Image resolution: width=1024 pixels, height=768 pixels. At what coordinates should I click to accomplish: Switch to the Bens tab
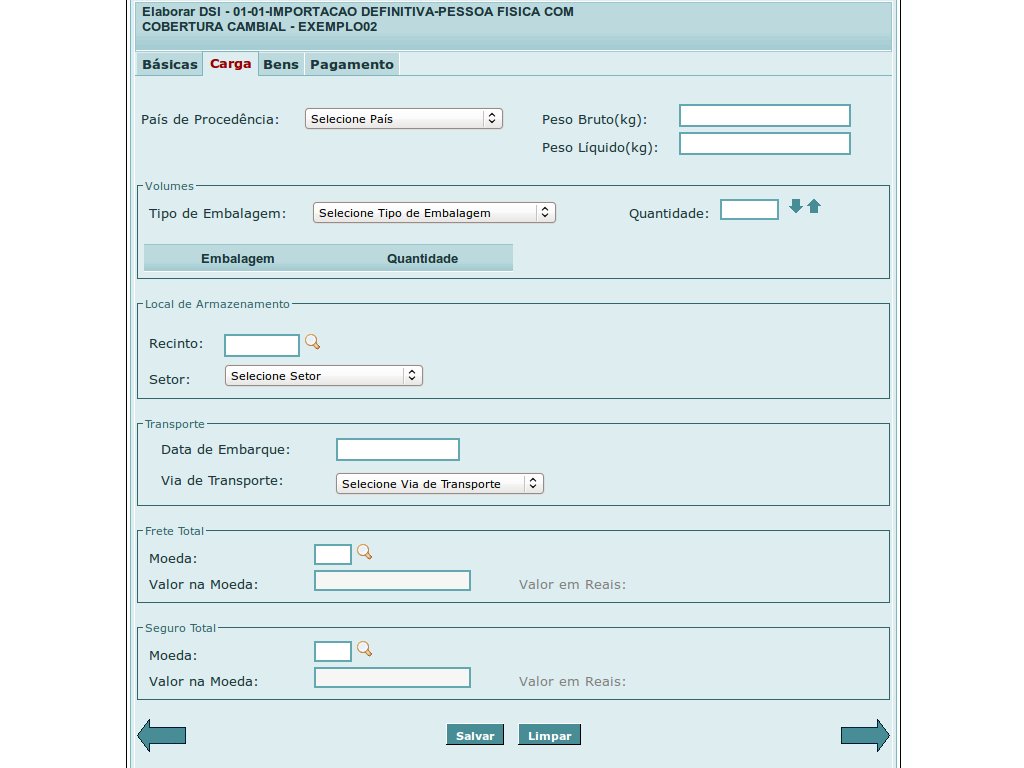click(x=280, y=63)
